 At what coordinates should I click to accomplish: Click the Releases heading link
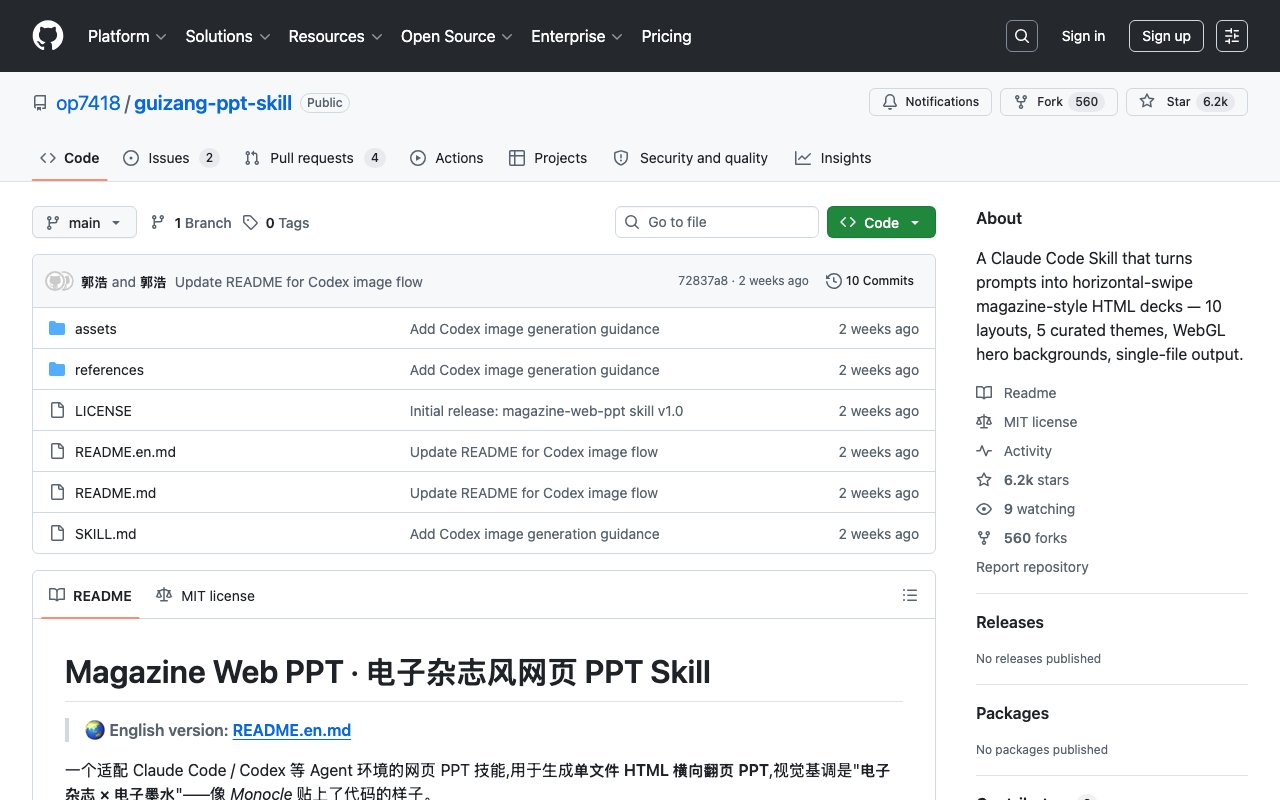pos(1010,622)
